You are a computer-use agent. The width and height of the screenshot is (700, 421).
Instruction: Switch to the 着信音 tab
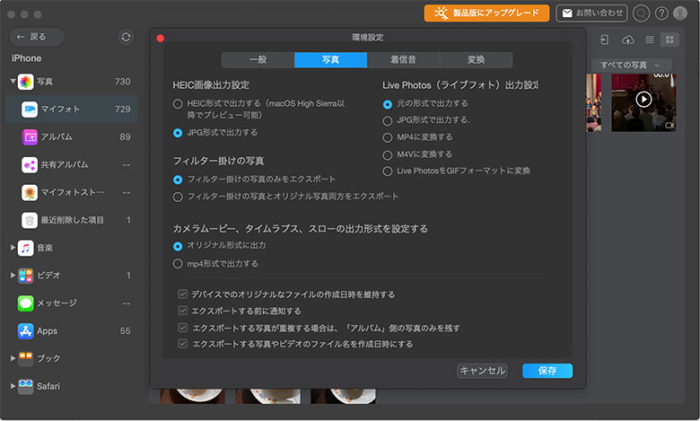pyautogui.click(x=403, y=60)
